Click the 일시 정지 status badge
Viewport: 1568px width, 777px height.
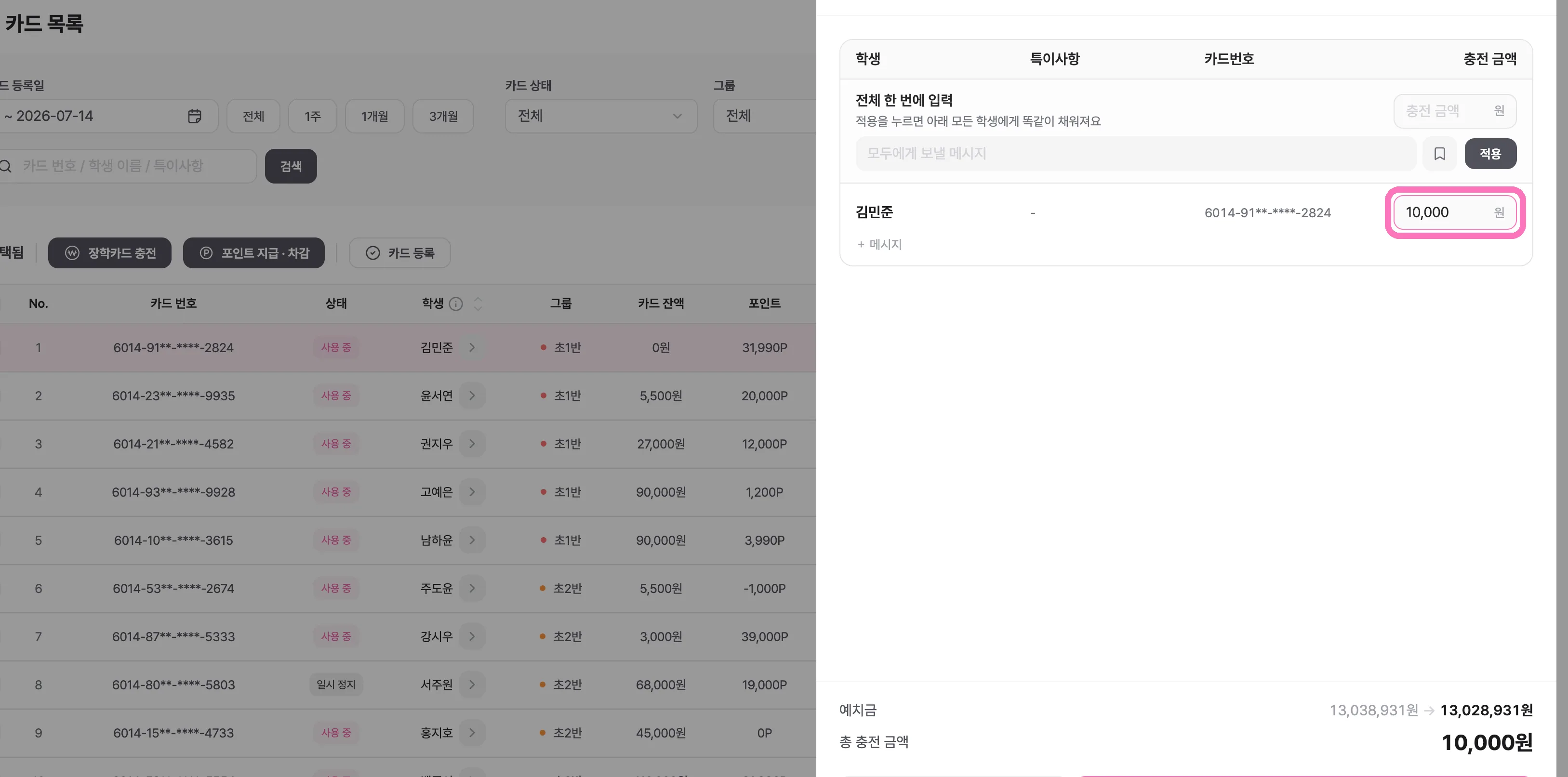pyautogui.click(x=336, y=685)
